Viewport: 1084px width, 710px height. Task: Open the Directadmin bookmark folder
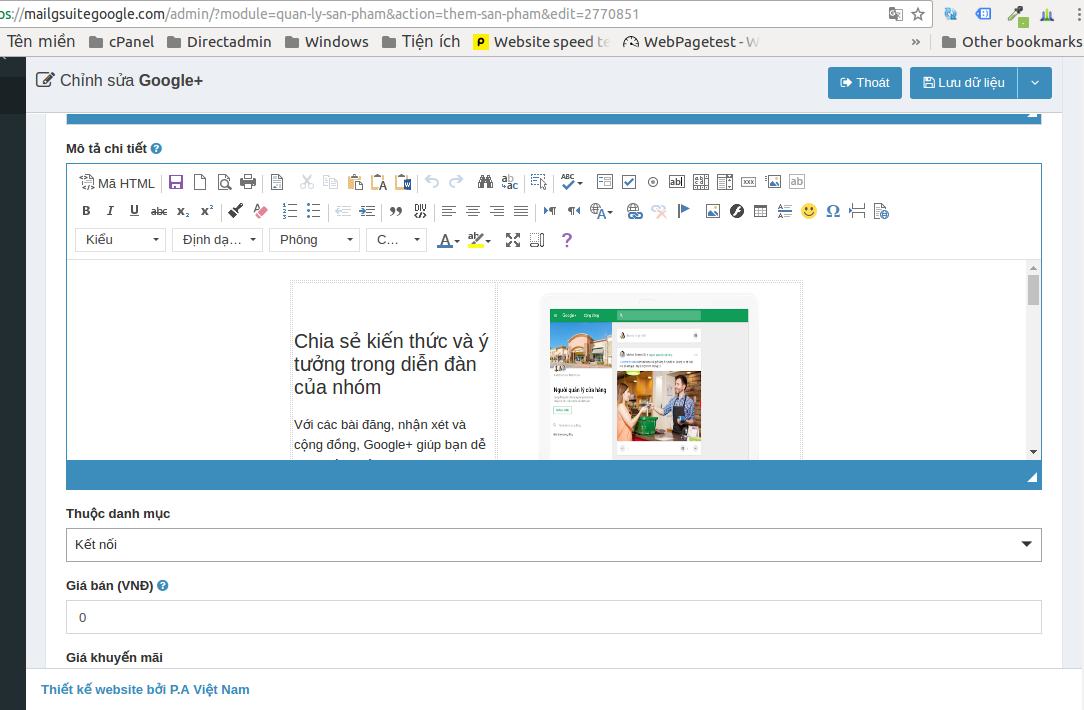click(x=219, y=42)
